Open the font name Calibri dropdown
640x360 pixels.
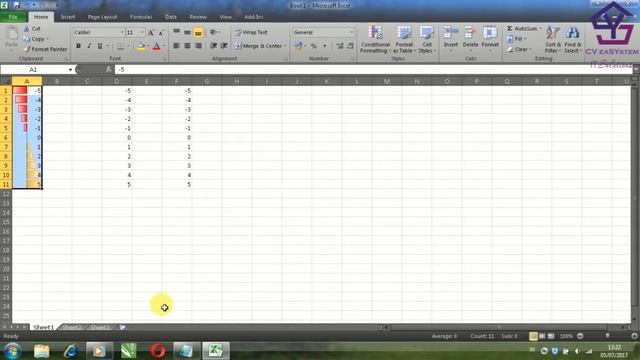(x=122, y=32)
